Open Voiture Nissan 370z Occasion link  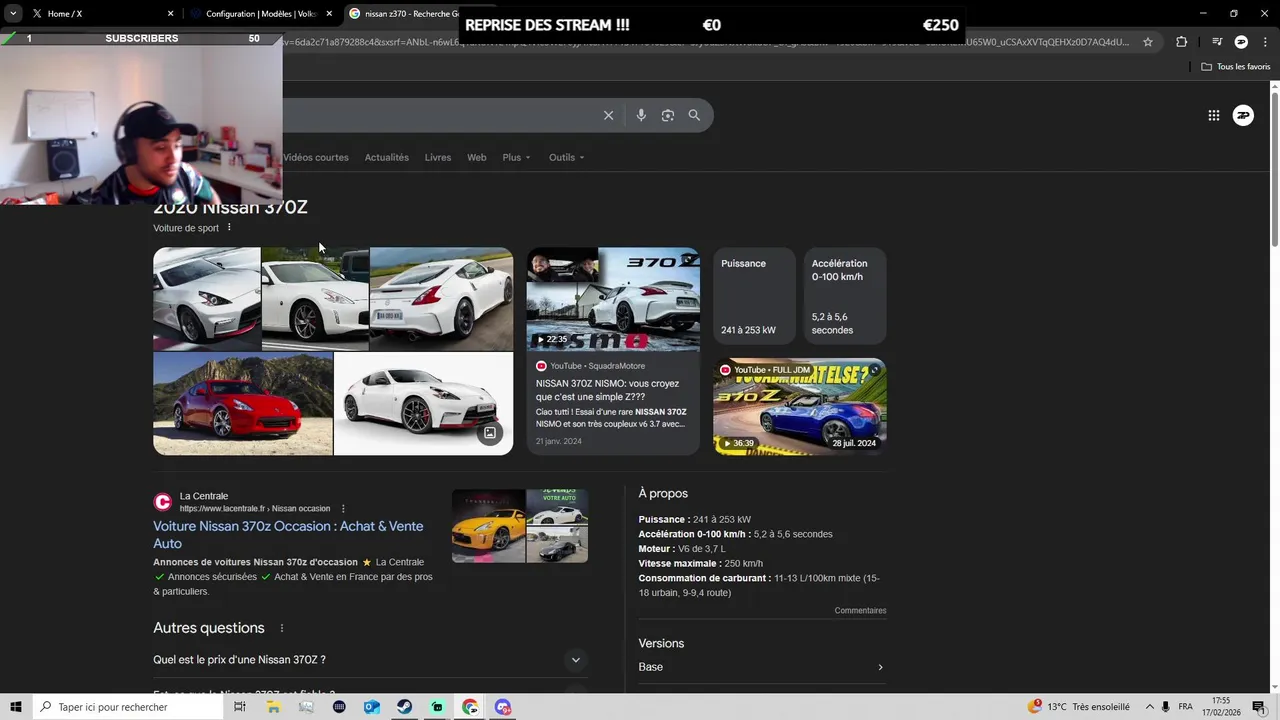[288, 534]
